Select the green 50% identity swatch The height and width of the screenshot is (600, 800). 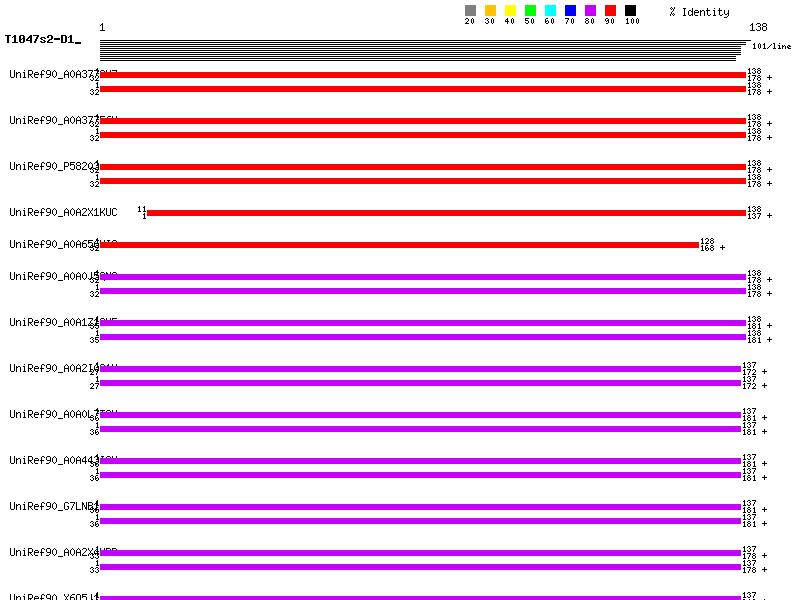click(x=530, y=11)
